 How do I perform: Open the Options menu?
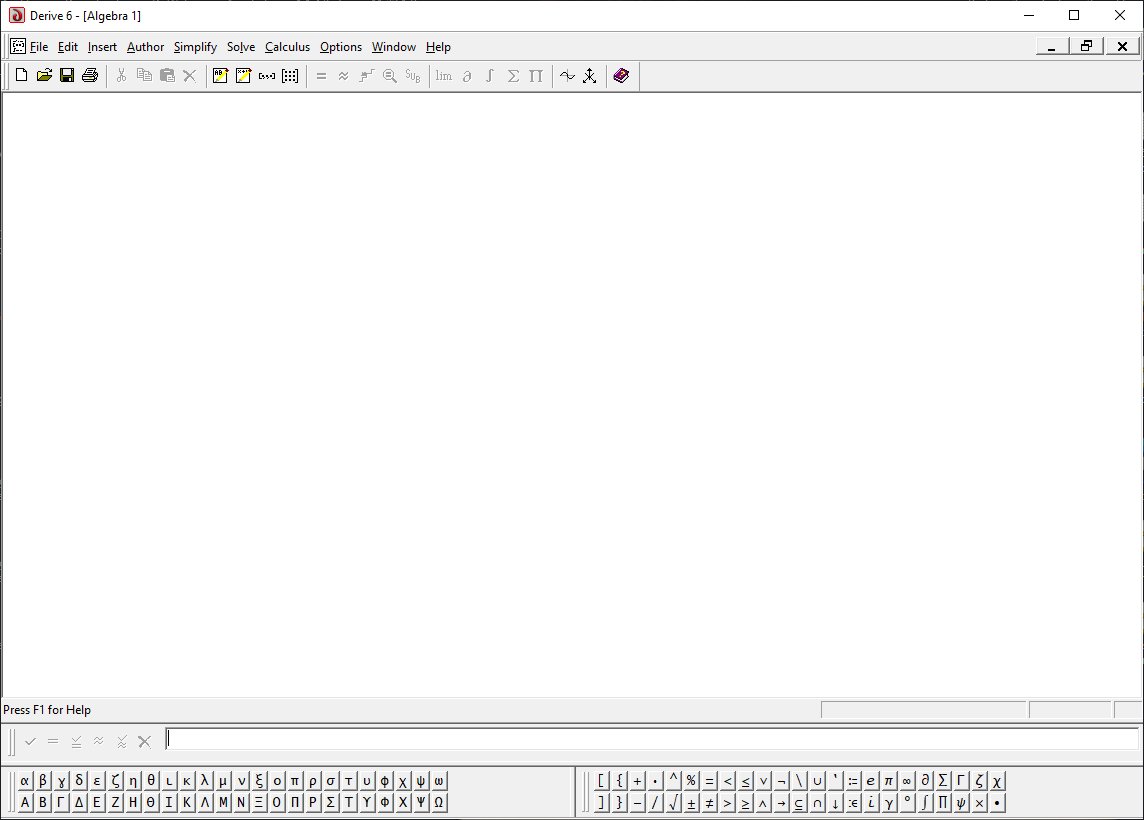tap(340, 47)
